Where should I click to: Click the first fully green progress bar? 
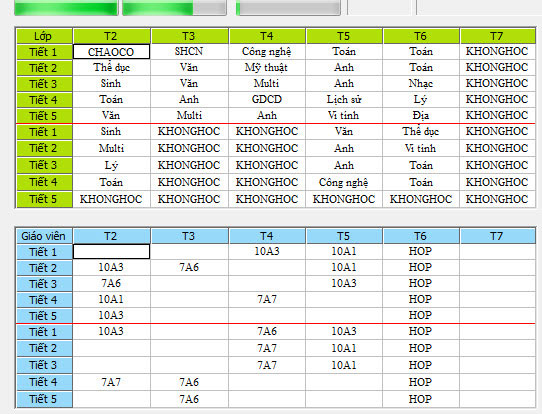point(66,8)
